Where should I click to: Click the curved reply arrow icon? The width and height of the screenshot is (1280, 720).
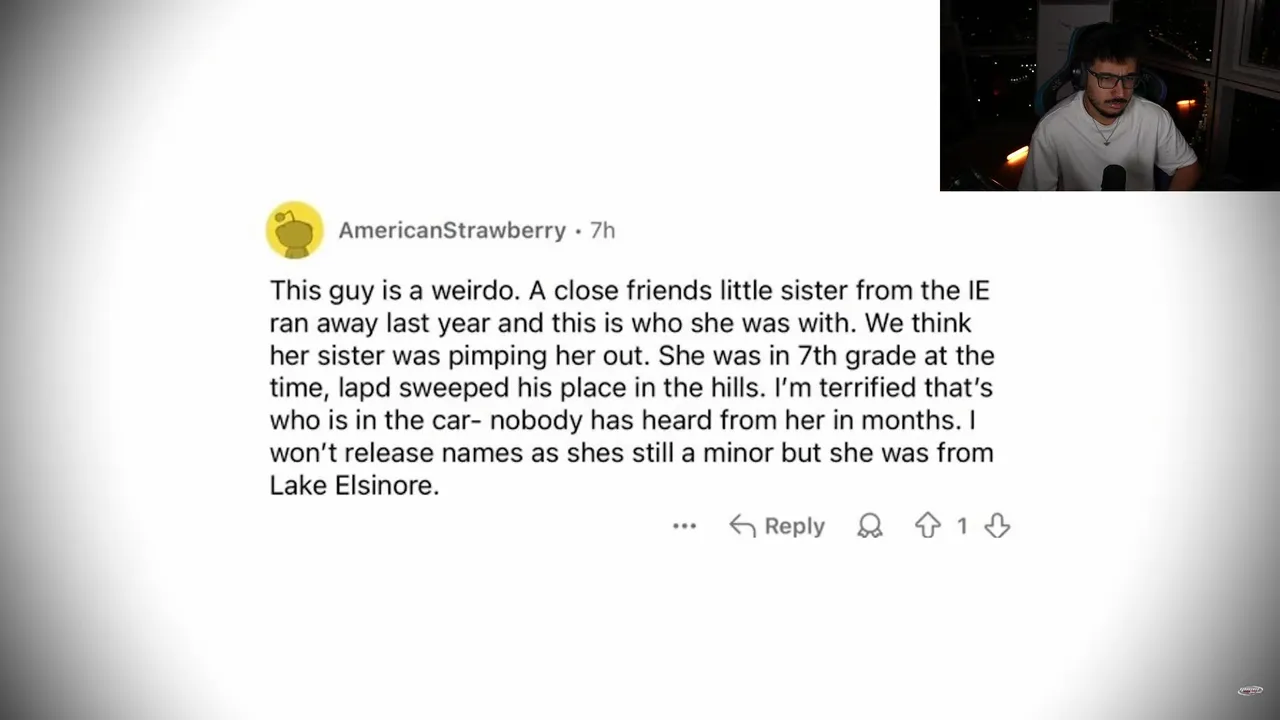(x=742, y=526)
